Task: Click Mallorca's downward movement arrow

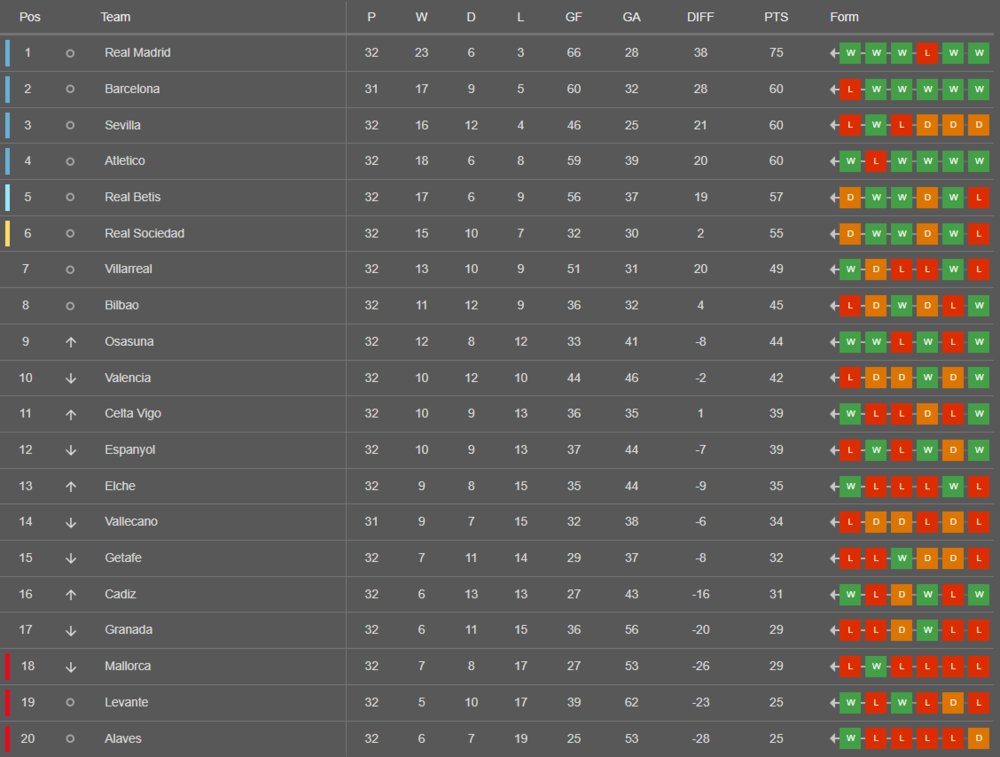Action: point(70,666)
